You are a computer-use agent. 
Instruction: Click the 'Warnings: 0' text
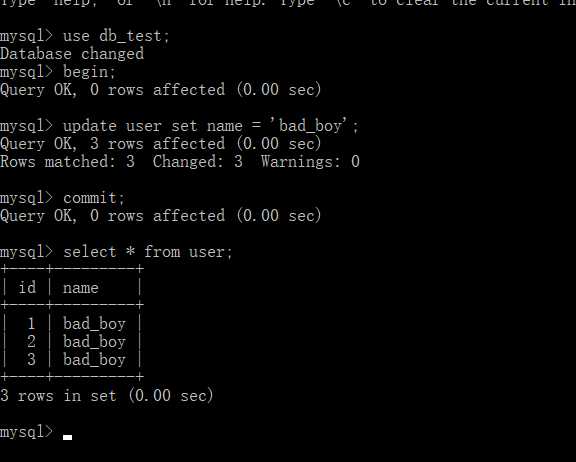tap(310, 162)
